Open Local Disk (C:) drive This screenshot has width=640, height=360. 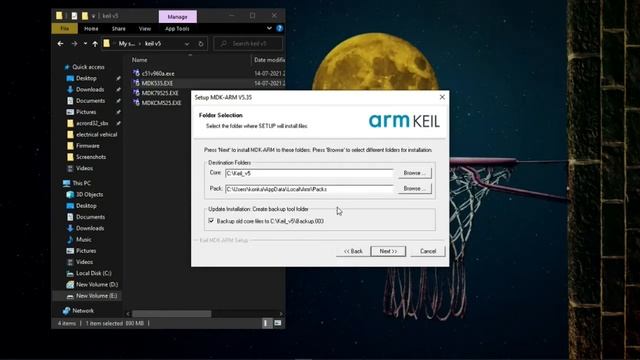tap(93, 273)
